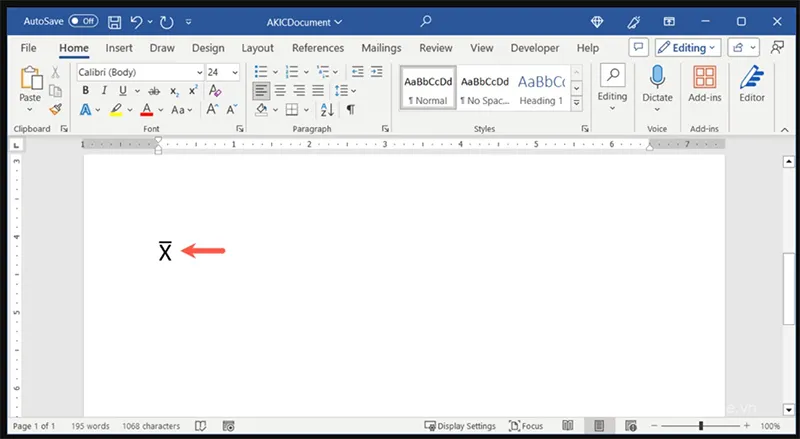
Task: Toggle Bold formatting
Action: tap(85, 91)
